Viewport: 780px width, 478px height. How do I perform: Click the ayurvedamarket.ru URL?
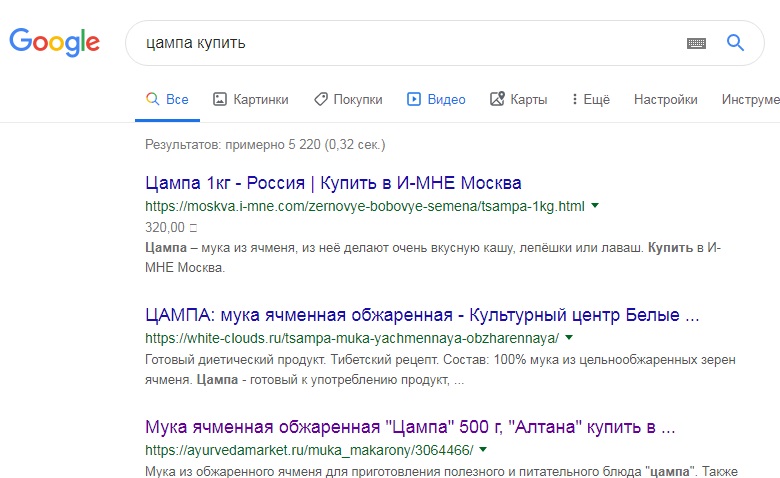coord(309,450)
